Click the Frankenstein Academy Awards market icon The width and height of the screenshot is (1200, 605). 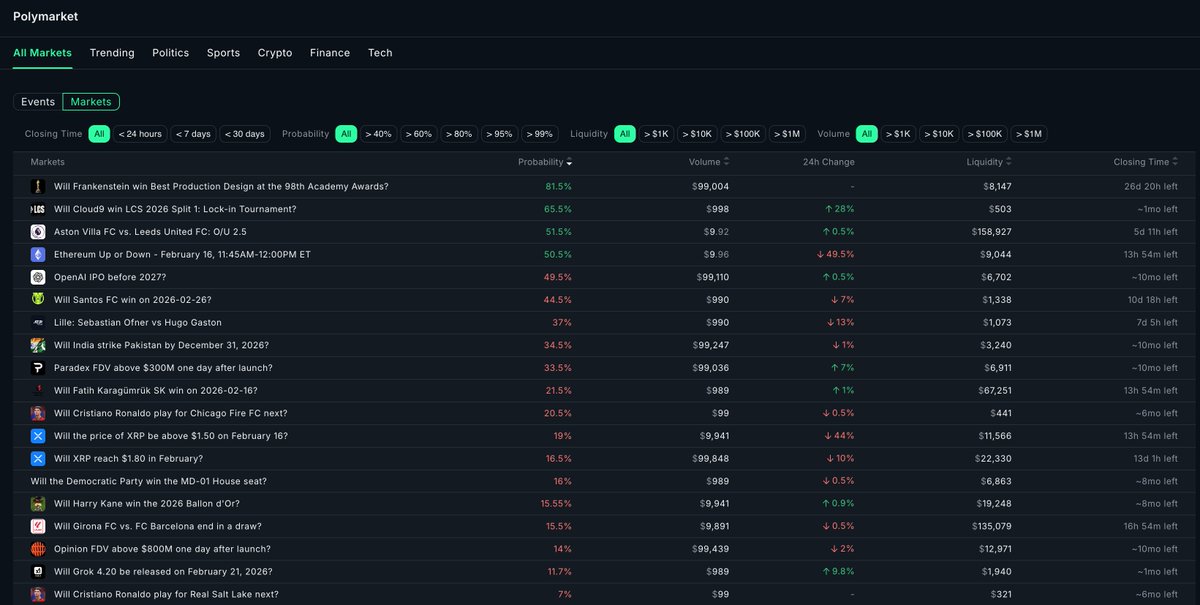(38, 186)
